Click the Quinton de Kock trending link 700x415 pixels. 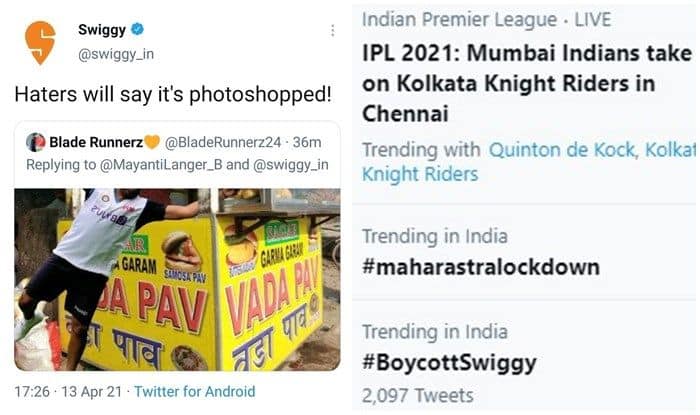tap(562, 150)
